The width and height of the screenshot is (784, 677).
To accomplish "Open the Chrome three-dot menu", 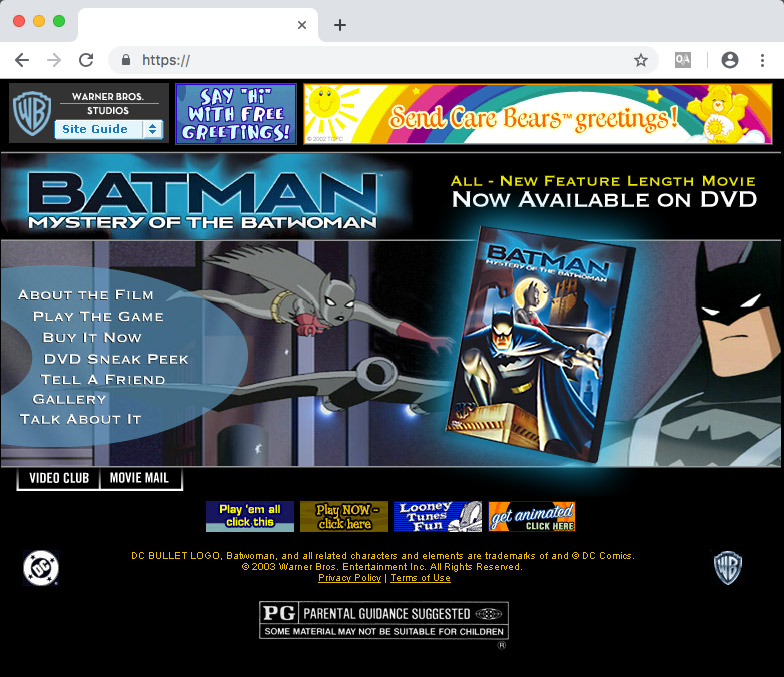I will click(x=762, y=60).
